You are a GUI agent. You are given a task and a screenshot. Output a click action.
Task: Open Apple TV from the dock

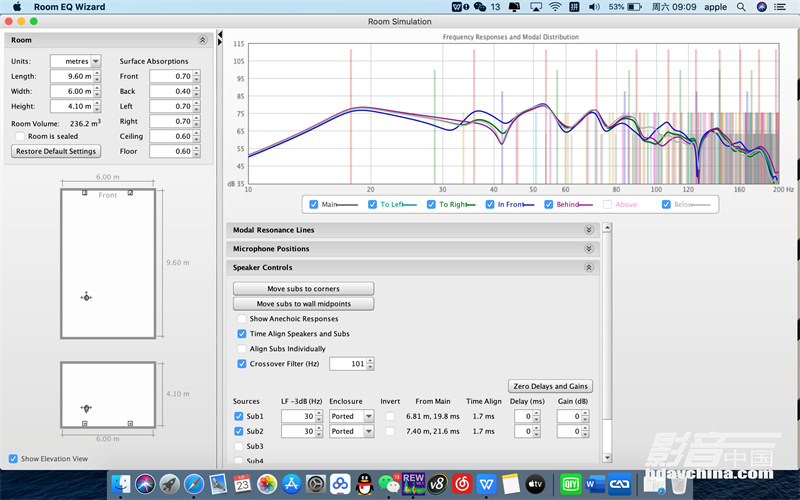pos(535,484)
